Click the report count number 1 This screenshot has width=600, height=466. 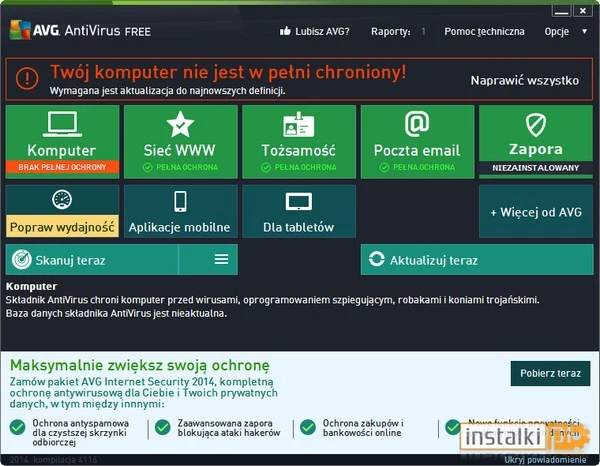coord(423,31)
